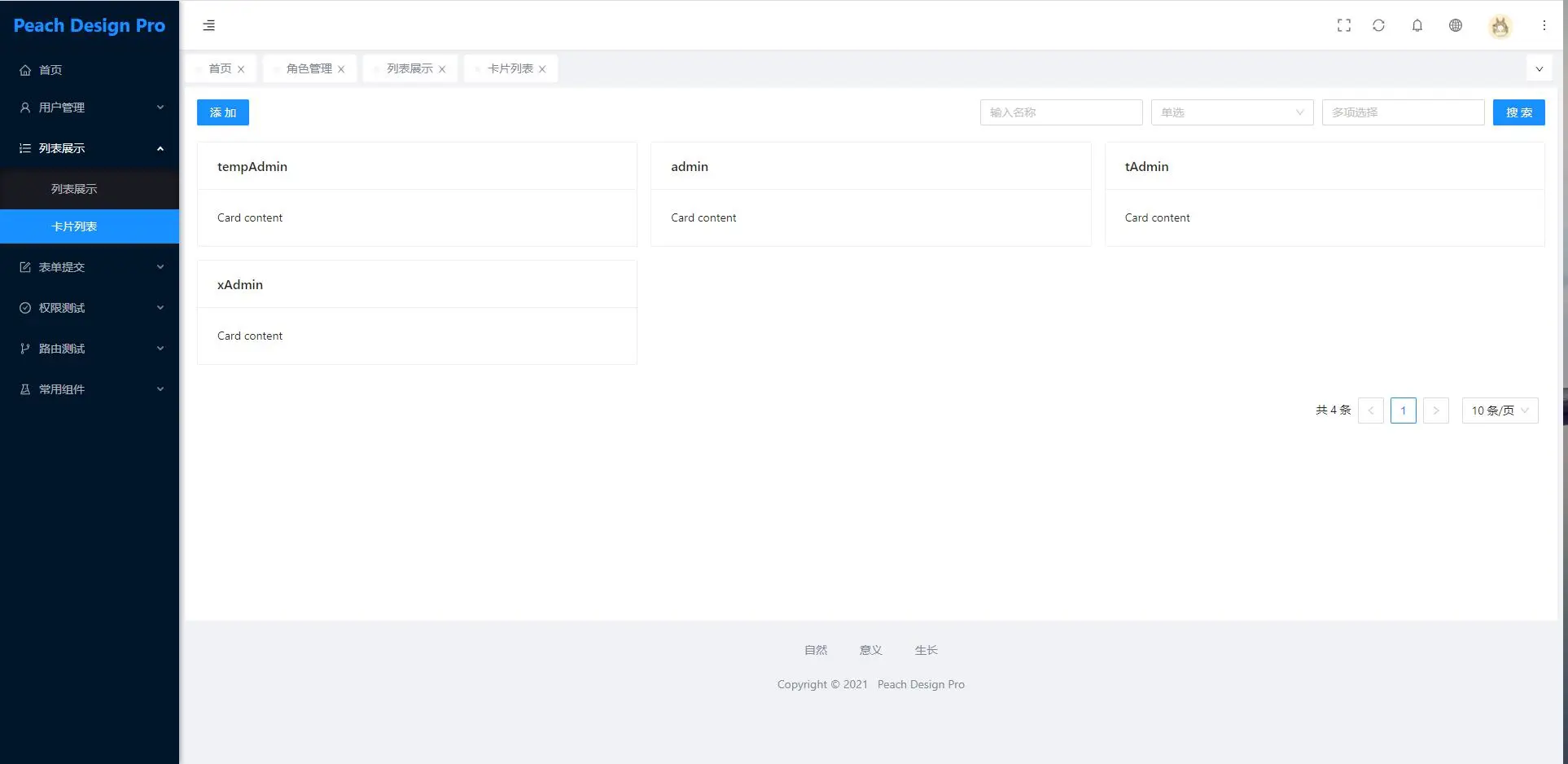
Task: Expand 权限测试 submenu chevron
Action: 160,308
